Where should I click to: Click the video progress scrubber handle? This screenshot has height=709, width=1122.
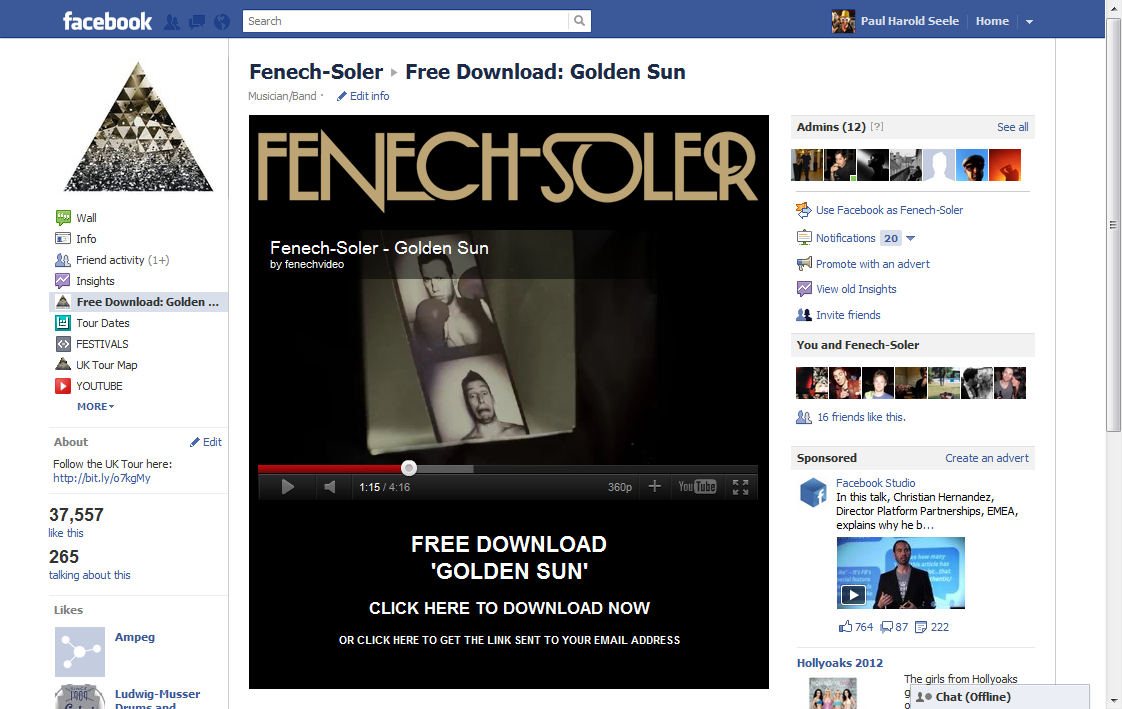[x=409, y=468]
